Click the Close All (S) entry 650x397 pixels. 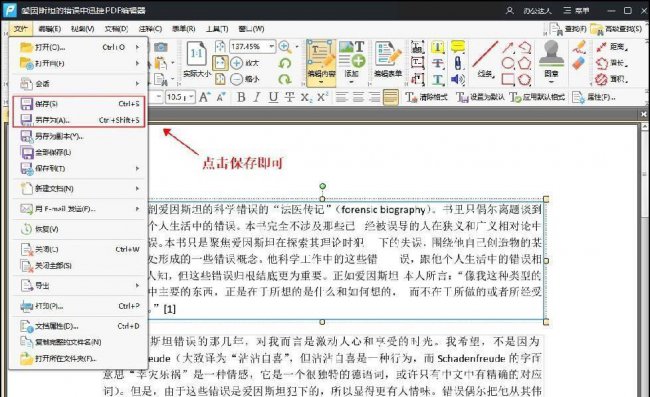coord(78,265)
